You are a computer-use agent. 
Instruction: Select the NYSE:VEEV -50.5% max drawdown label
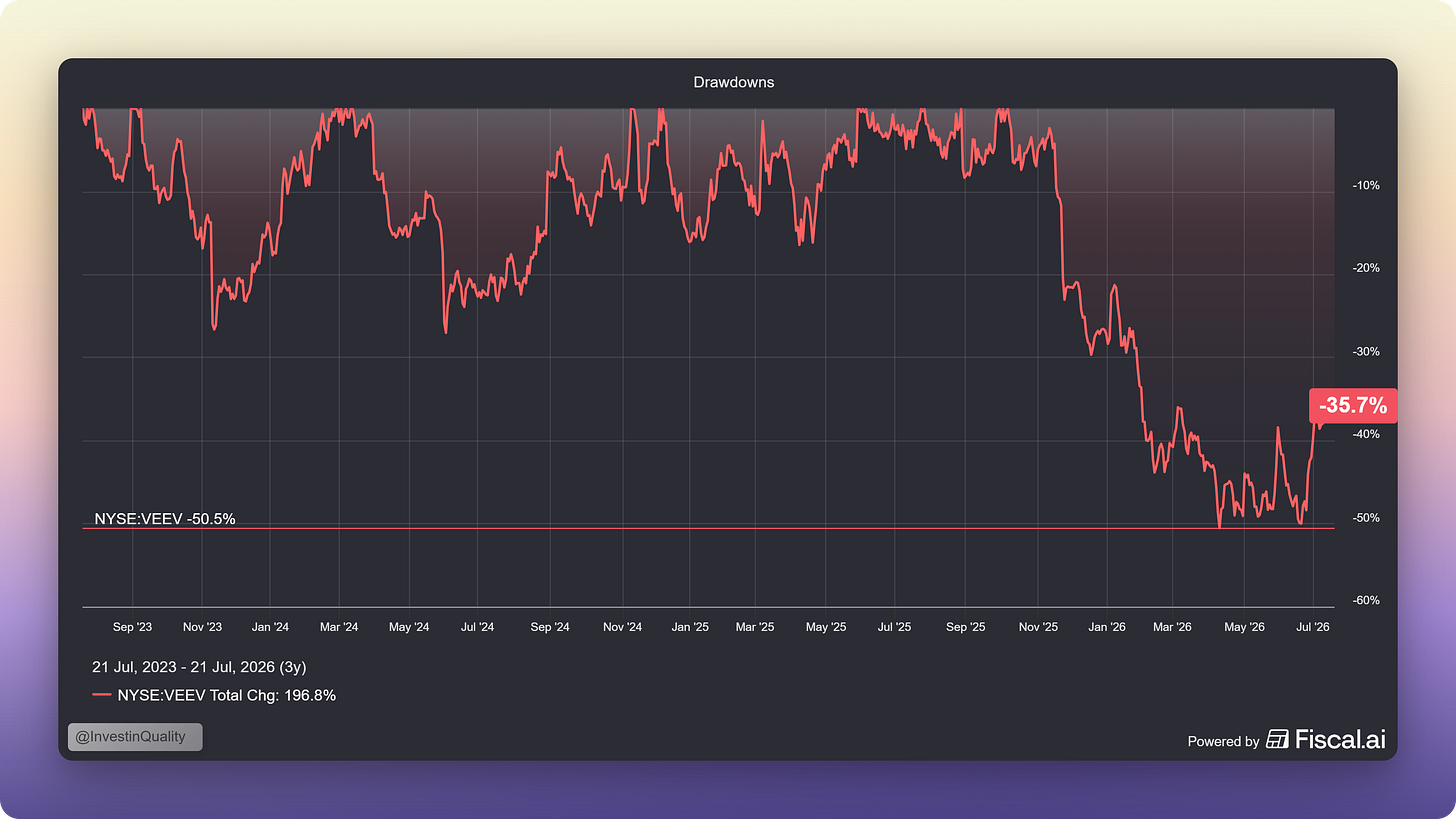[x=165, y=519]
